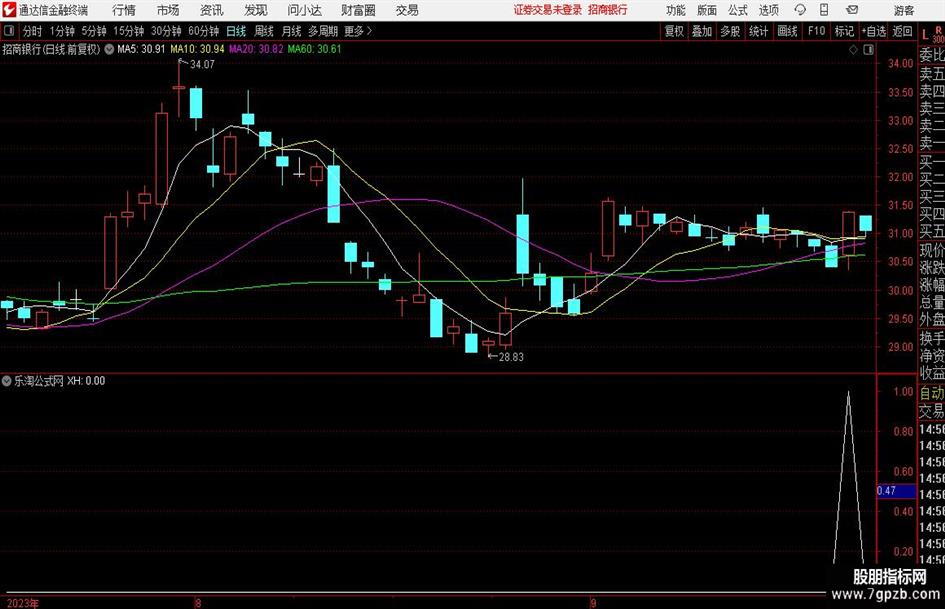This screenshot has height=609, width=945.
Task: Switch to 1分钟 period
Action: (61, 31)
